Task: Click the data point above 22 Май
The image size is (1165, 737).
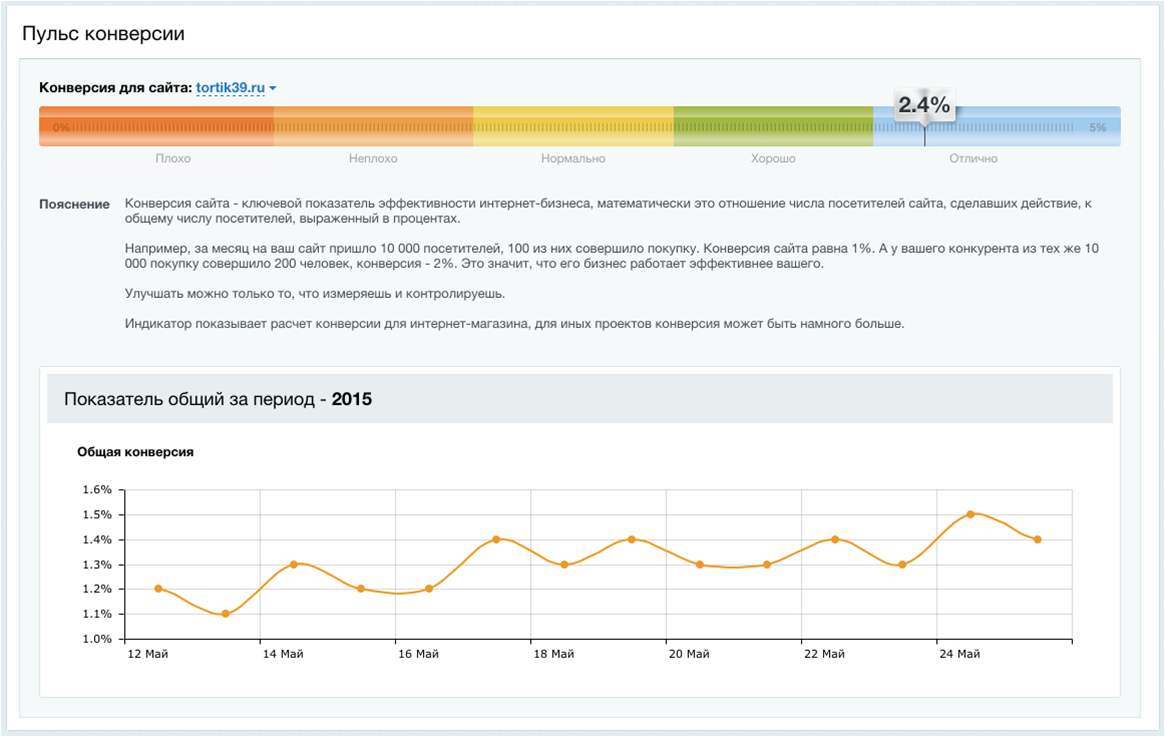Action: point(834,539)
